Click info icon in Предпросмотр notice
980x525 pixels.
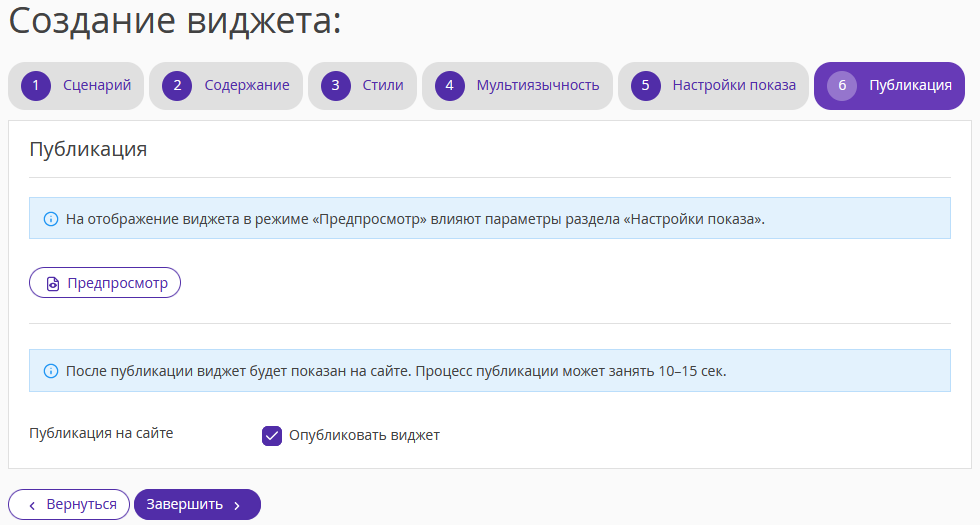(51, 219)
